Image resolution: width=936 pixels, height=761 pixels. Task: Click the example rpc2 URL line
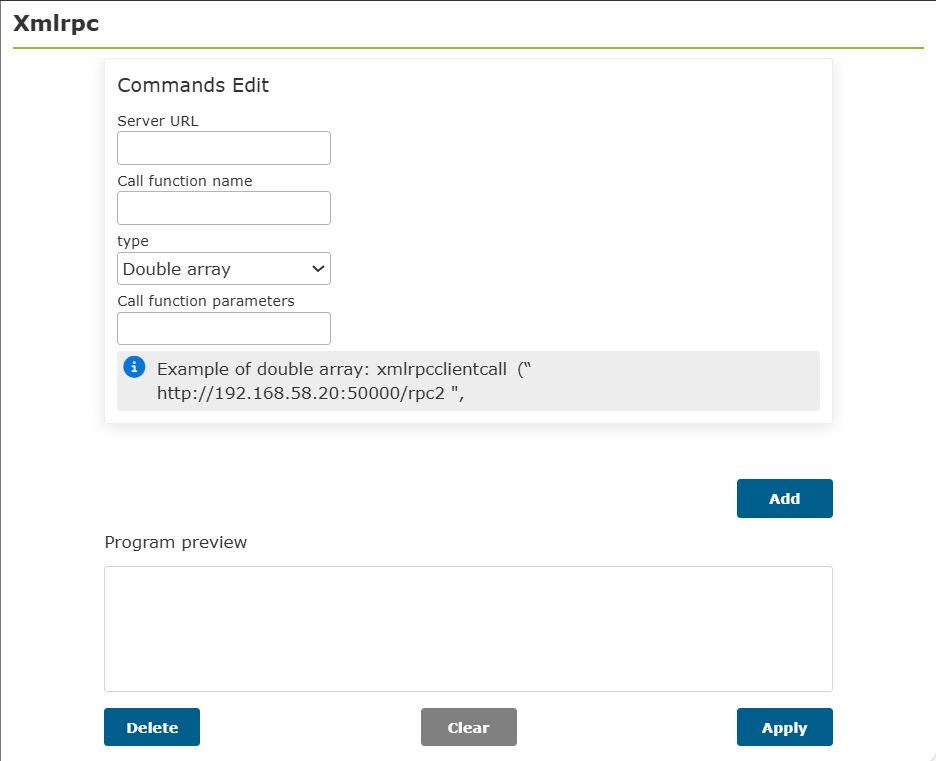tap(310, 393)
